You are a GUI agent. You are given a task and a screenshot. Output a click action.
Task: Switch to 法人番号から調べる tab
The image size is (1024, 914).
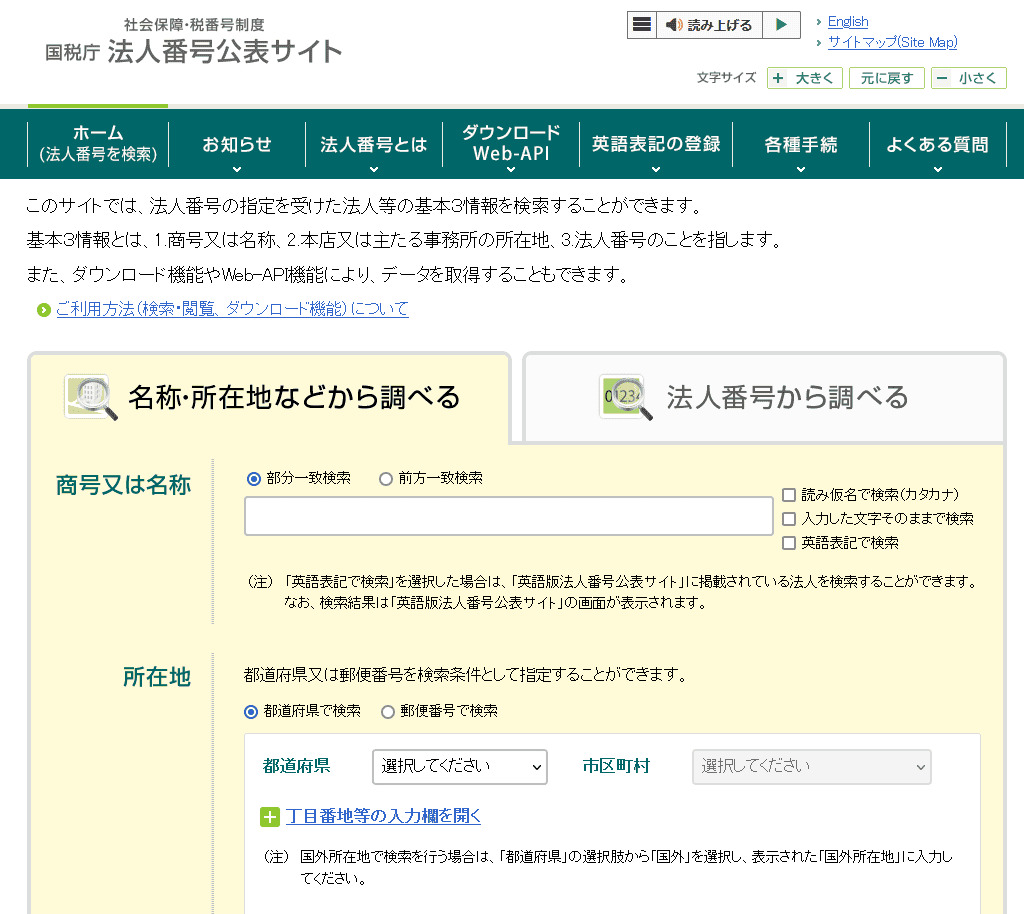764,398
